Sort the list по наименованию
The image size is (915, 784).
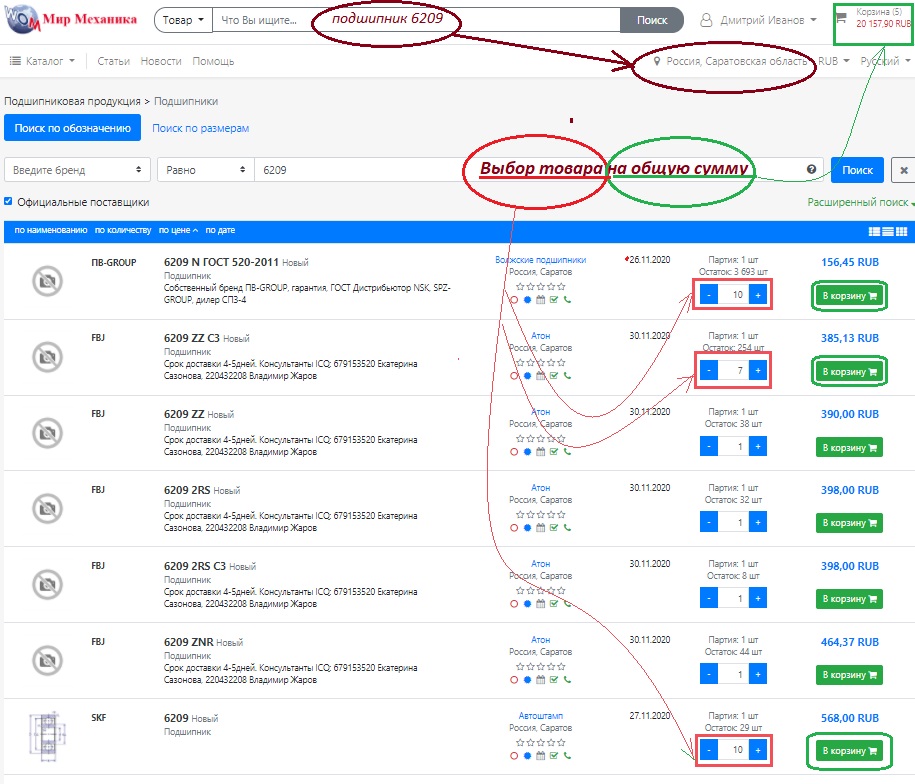(51, 230)
